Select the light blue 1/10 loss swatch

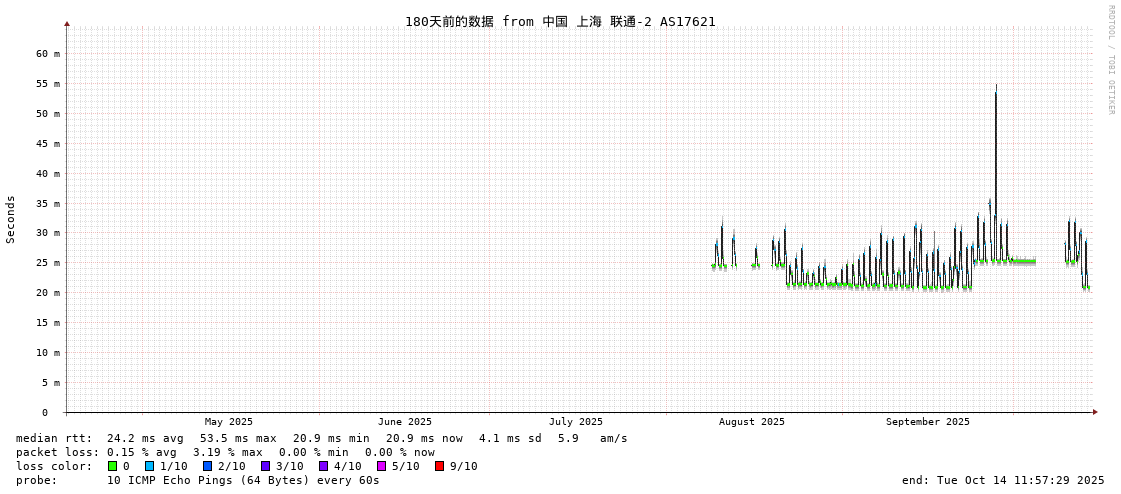[x=149, y=466]
